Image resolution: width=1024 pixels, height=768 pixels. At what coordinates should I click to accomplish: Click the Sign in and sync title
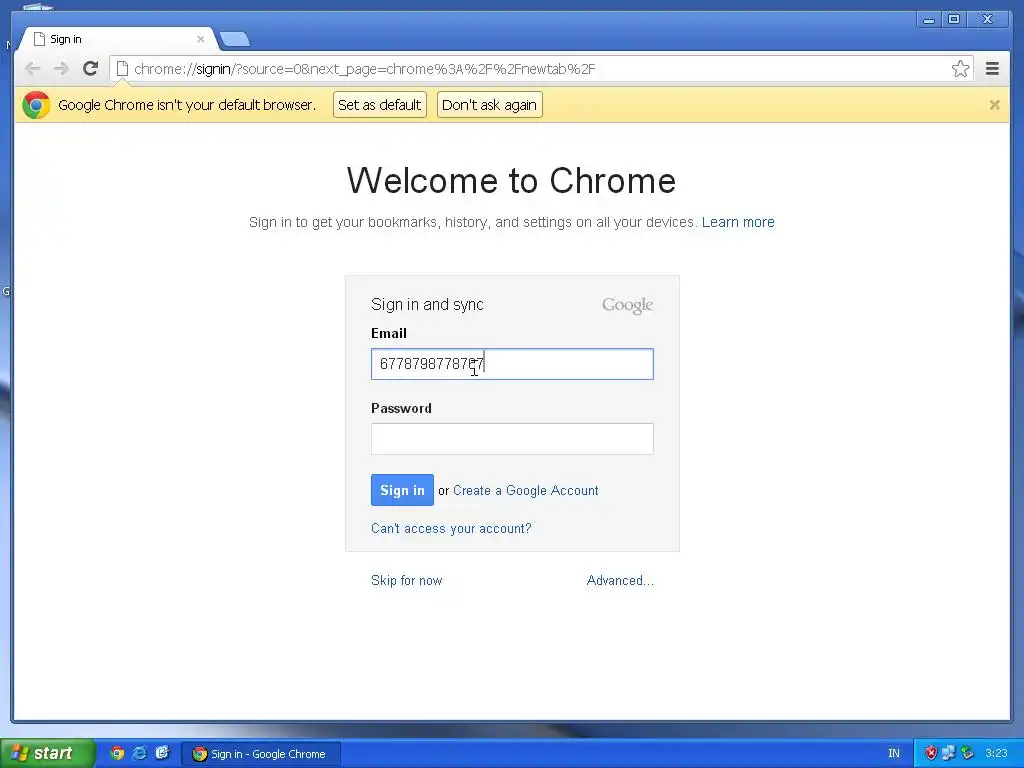click(x=427, y=304)
